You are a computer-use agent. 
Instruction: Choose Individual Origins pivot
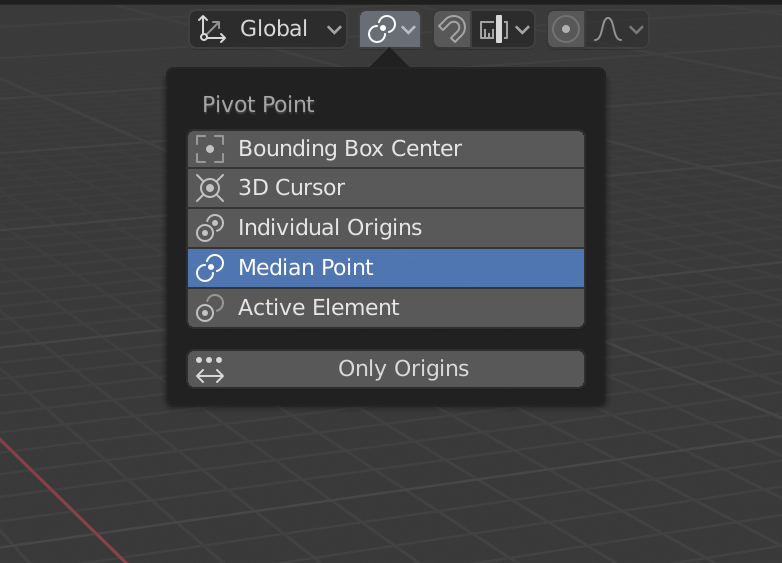pyautogui.click(x=386, y=228)
